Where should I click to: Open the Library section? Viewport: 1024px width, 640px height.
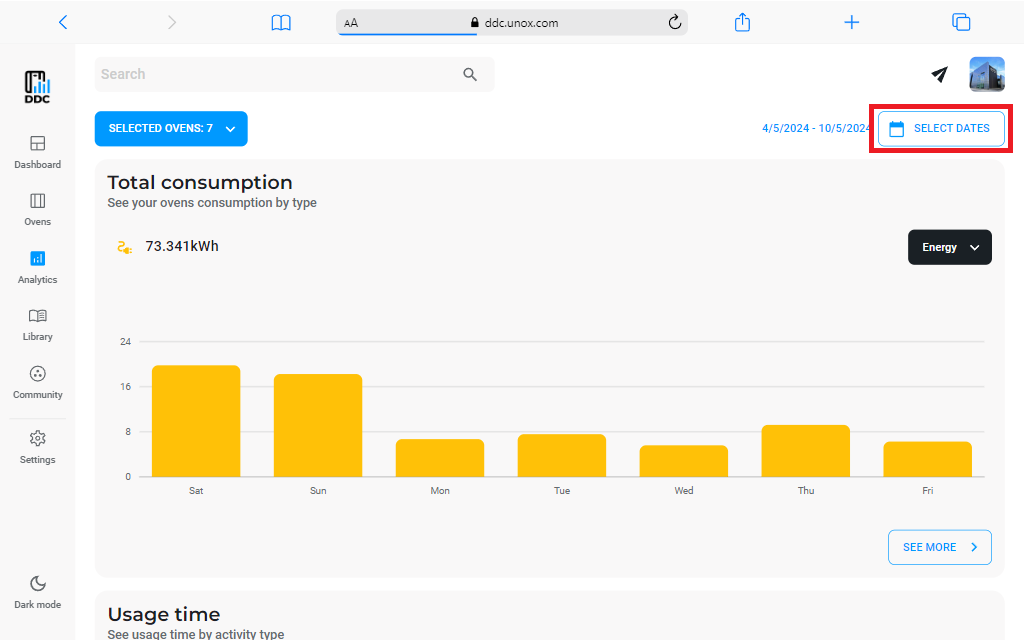37,324
